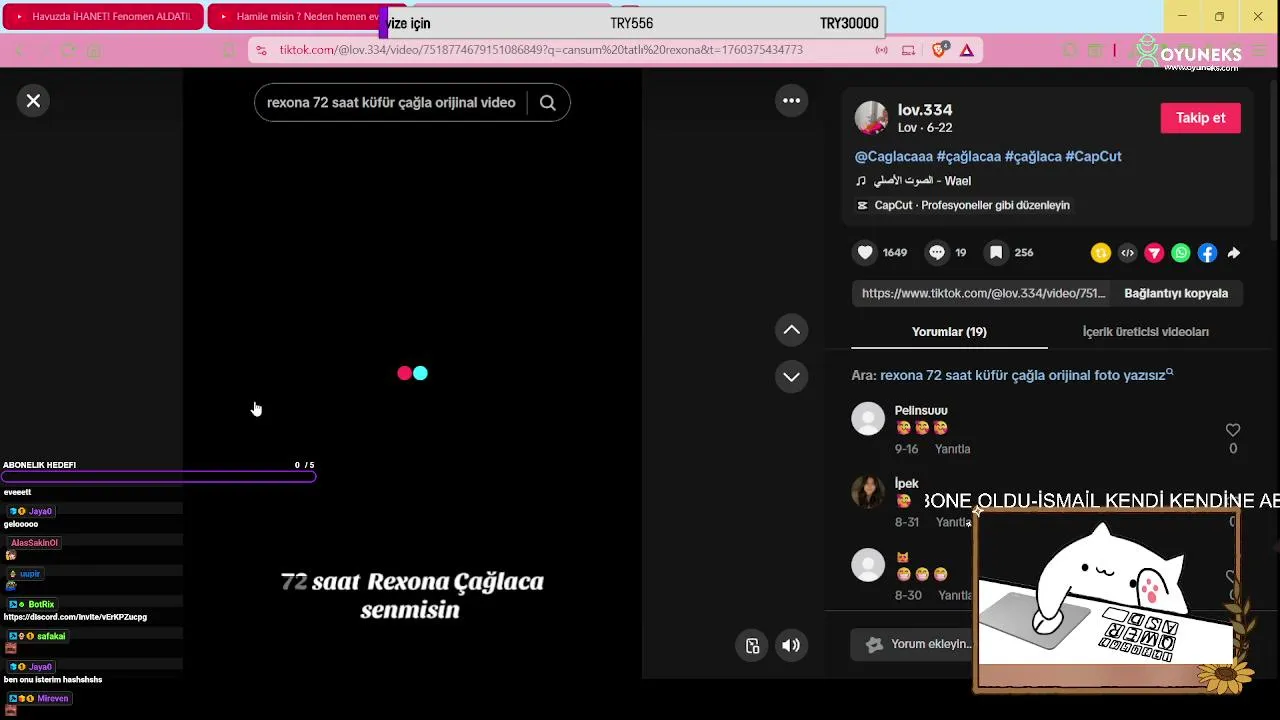
Task: Edit the rexona 72 saat search field
Action: click(x=391, y=102)
